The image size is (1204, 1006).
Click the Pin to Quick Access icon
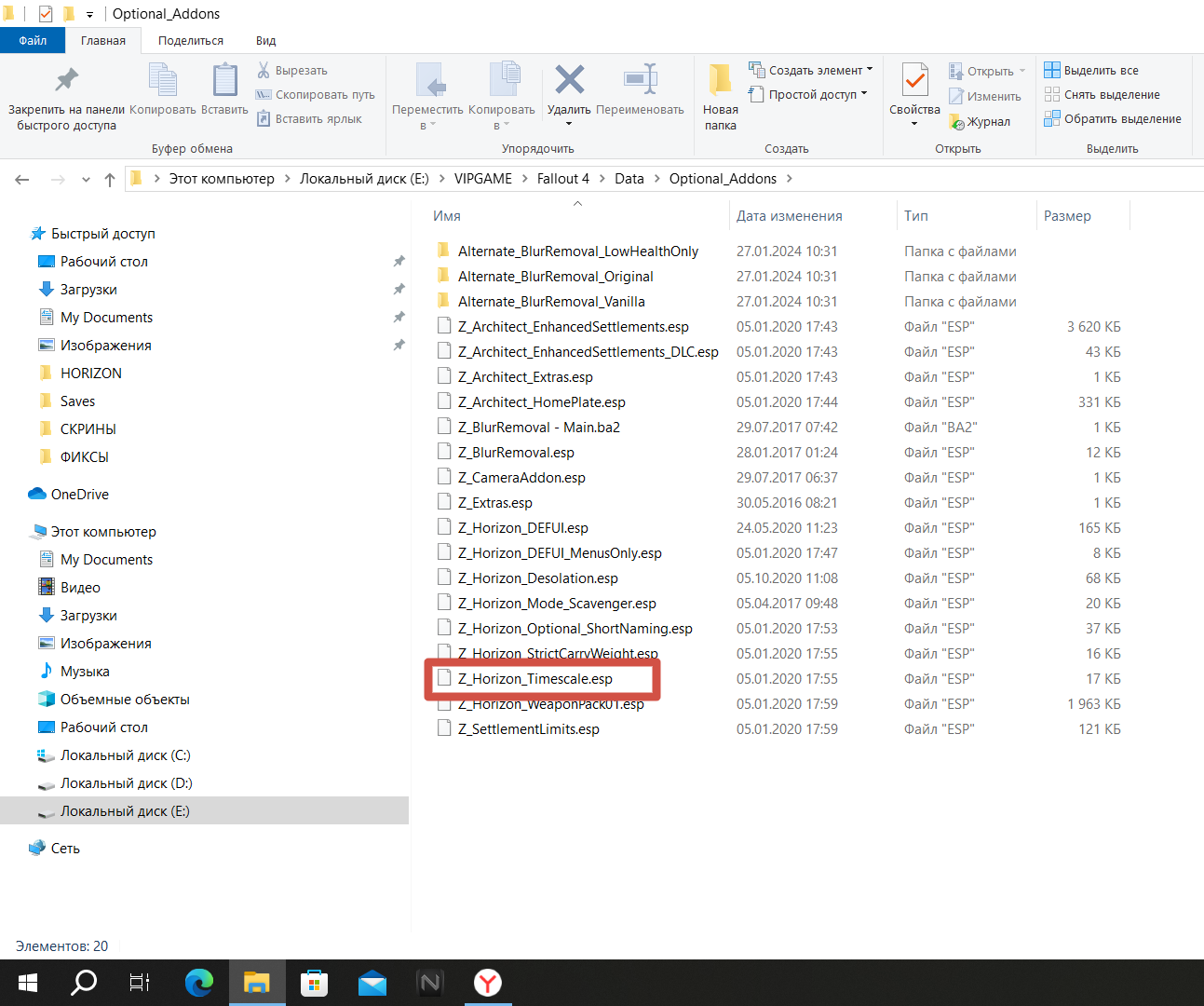66,81
